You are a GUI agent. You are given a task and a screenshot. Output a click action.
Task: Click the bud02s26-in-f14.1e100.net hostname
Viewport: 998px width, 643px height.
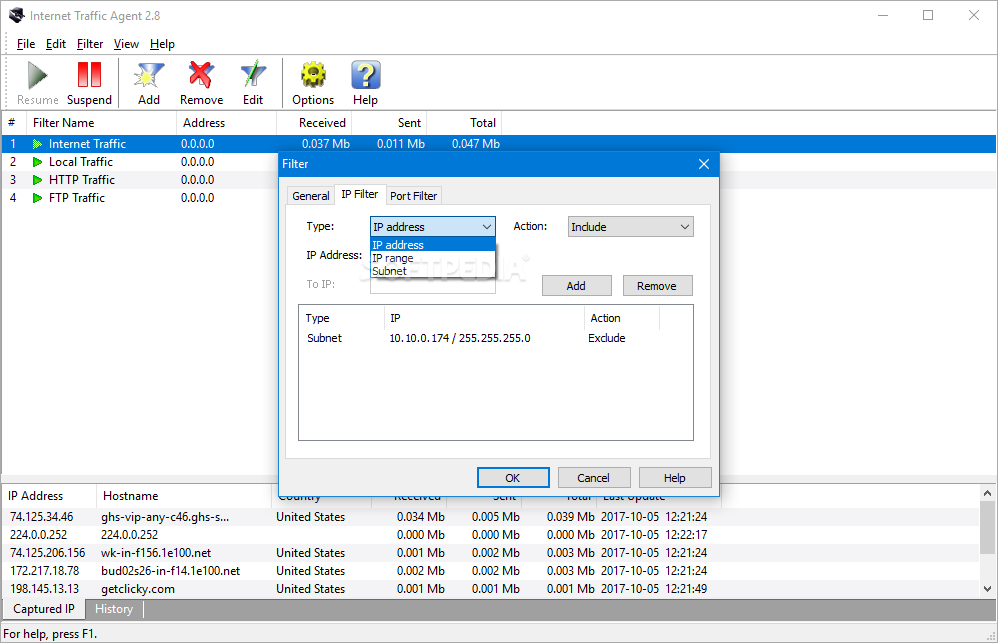171,571
